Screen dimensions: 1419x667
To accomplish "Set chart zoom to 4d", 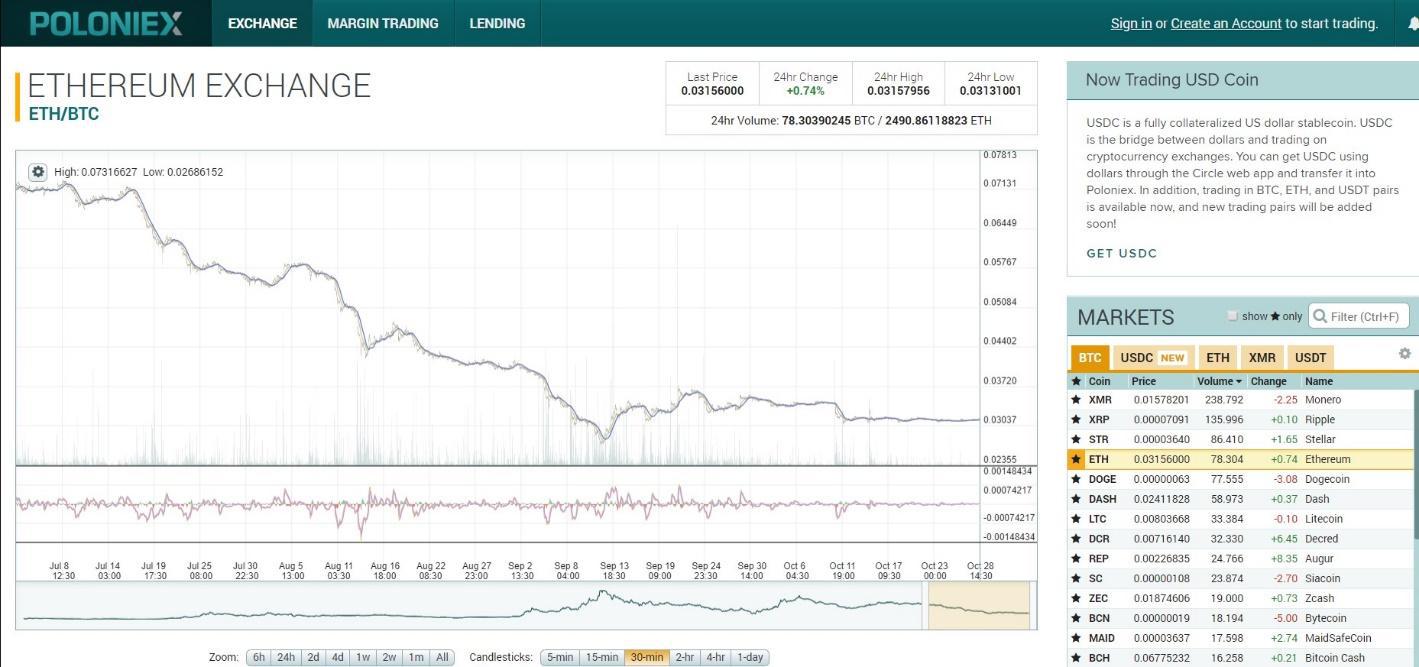I will coord(338,657).
